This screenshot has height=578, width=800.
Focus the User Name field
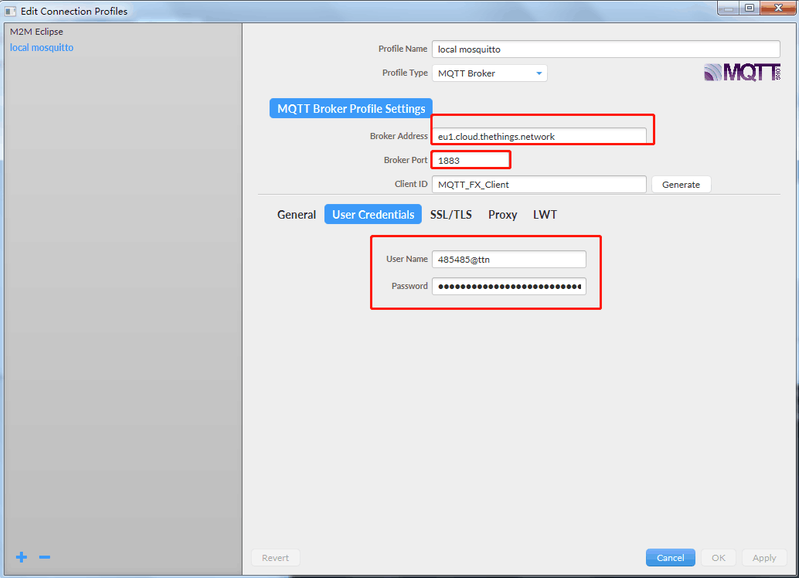(x=509, y=259)
